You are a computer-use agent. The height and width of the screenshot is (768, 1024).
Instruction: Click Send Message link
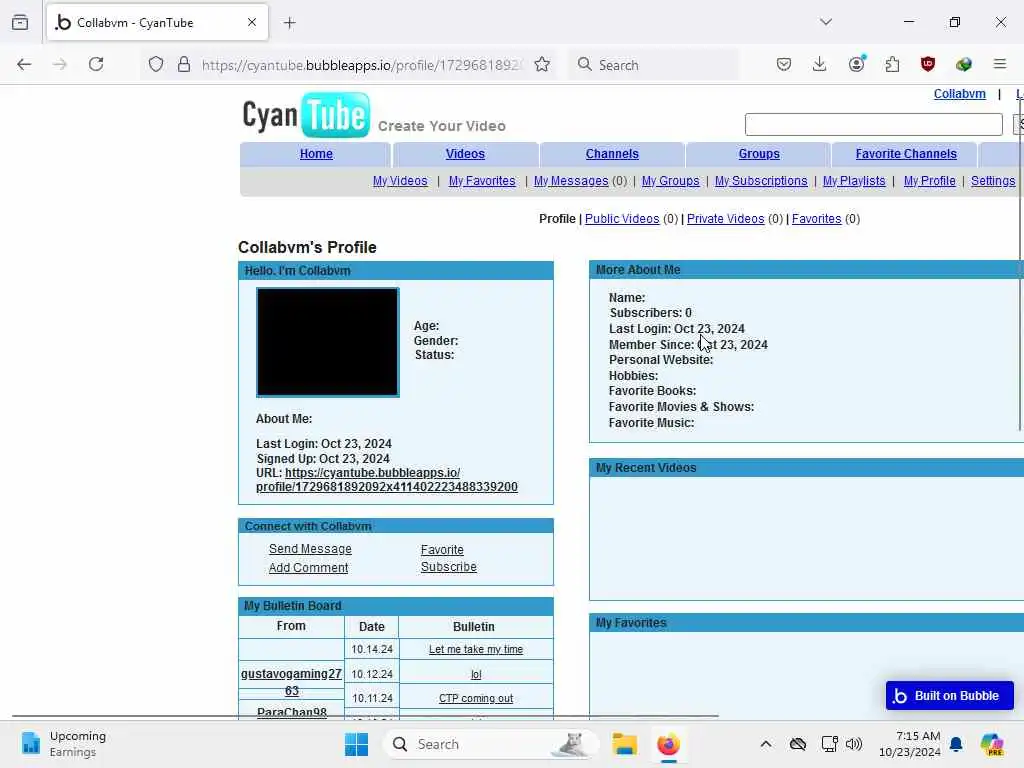pyautogui.click(x=310, y=549)
